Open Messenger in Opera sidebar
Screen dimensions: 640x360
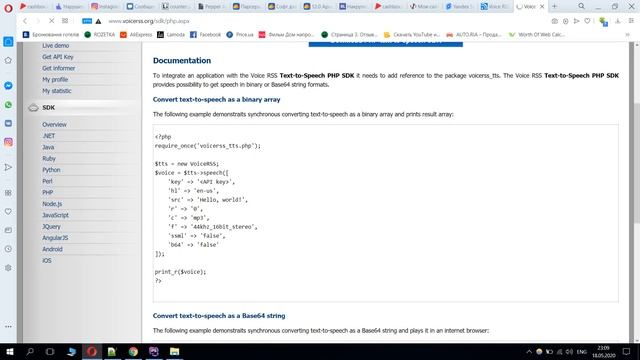(8, 86)
